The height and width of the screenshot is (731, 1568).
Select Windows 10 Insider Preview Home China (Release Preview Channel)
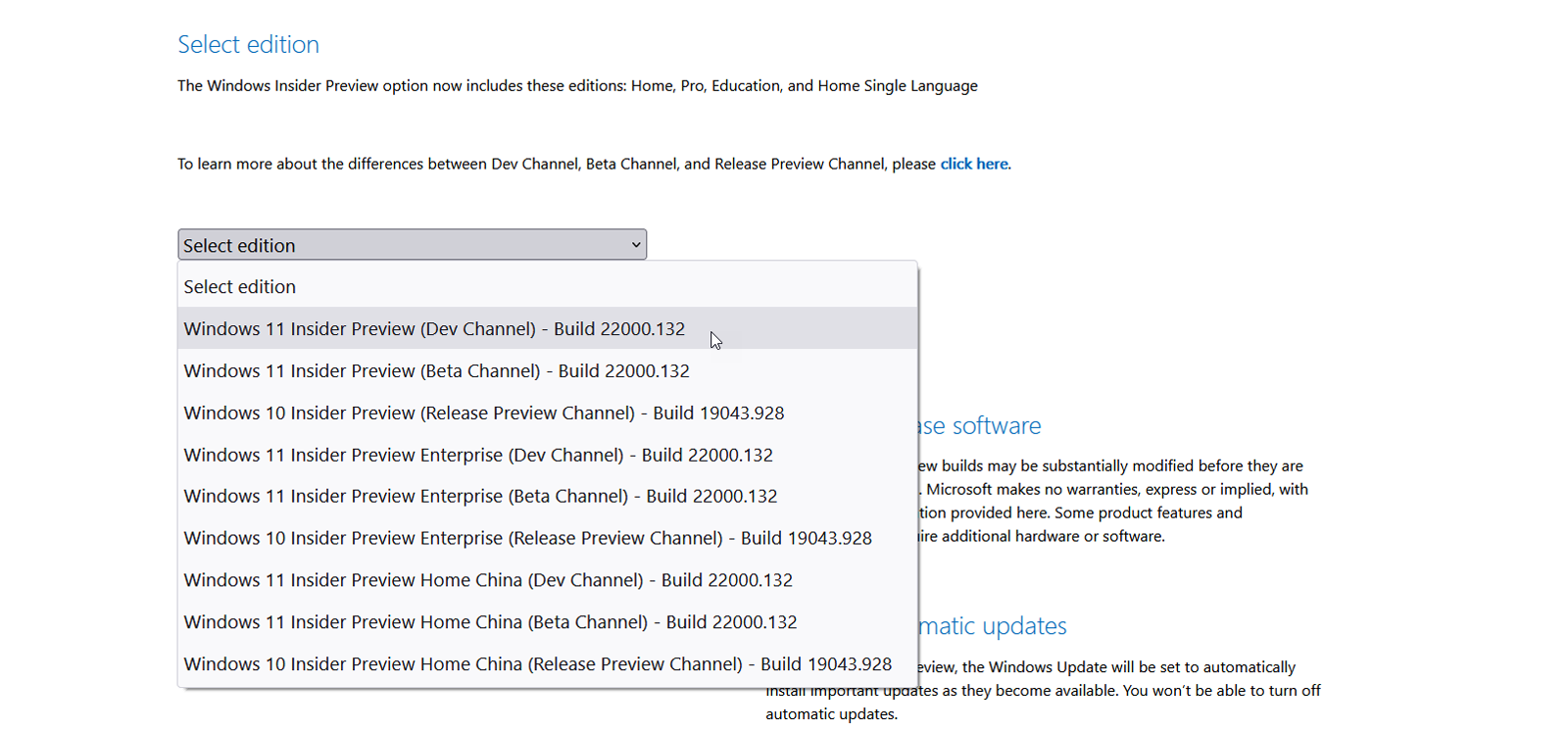547,664
